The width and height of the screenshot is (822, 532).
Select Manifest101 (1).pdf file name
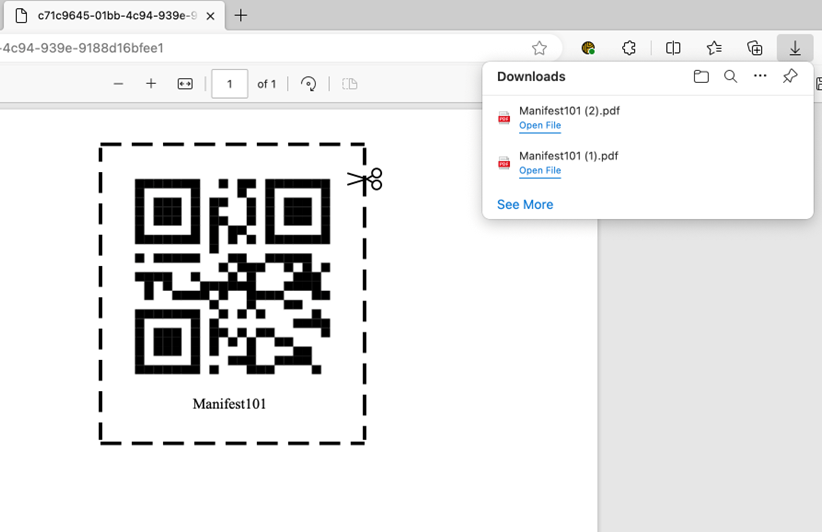(569, 156)
